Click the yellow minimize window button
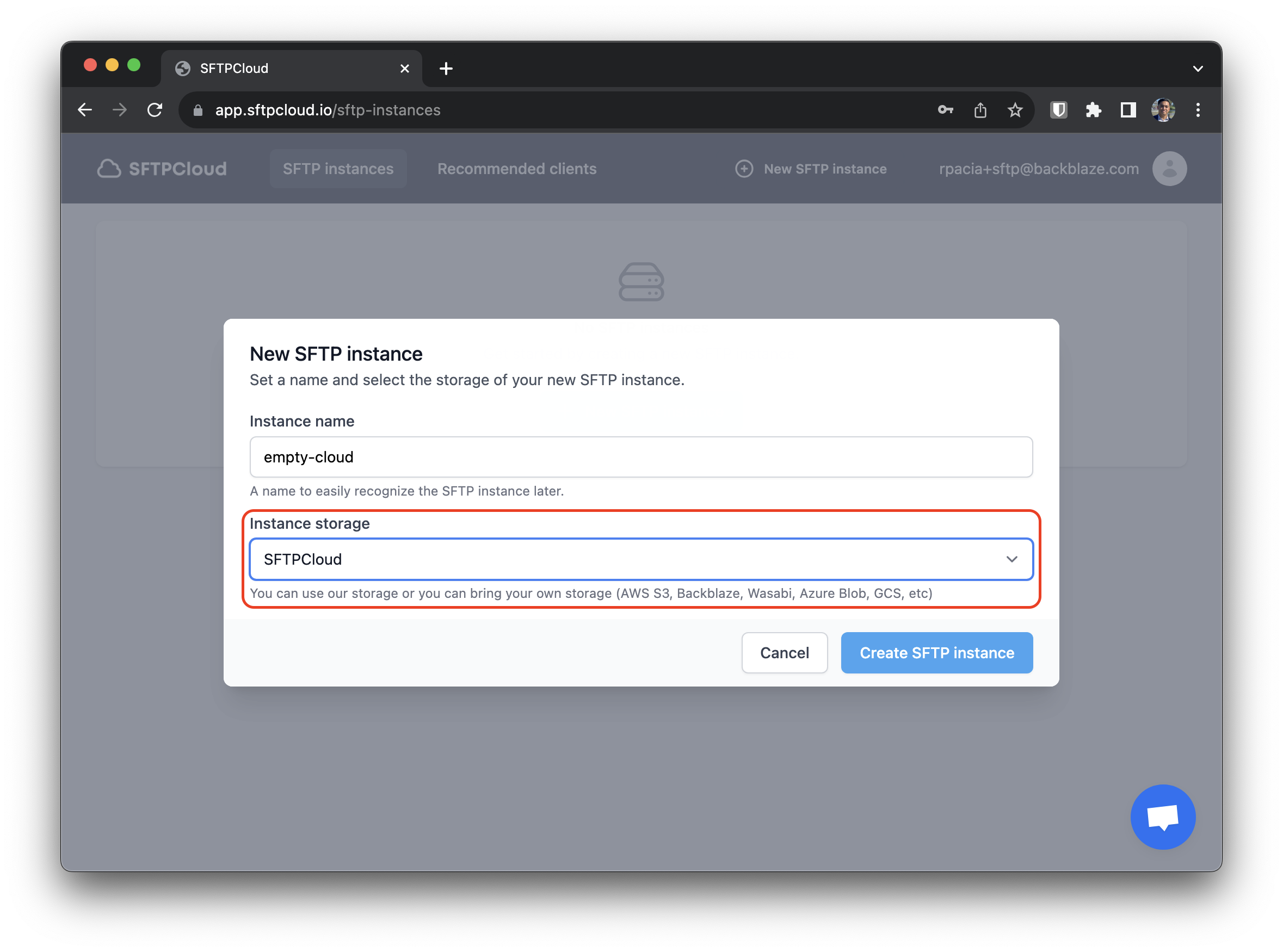Image resolution: width=1283 pixels, height=952 pixels. (112, 65)
